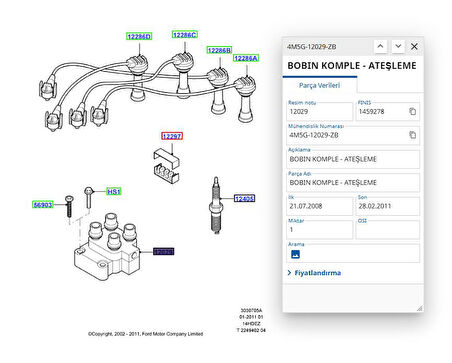
Task: Select part label 12286B in diagram
Action: coord(219,50)
